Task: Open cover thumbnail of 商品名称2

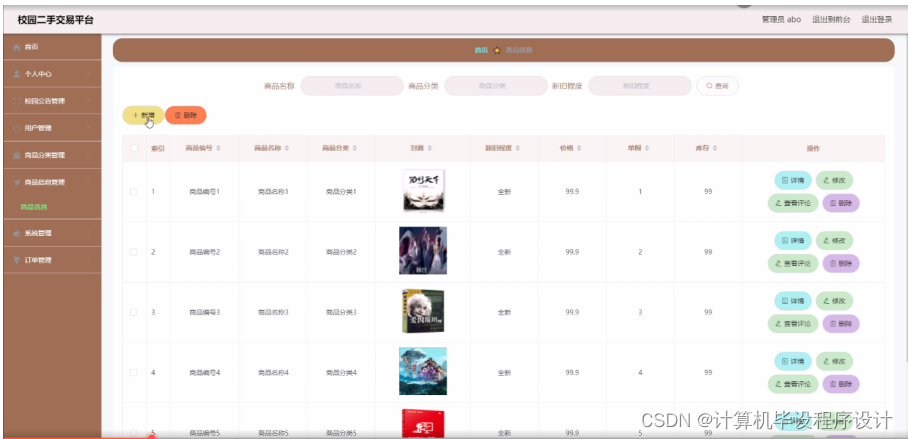Action: click(x=423, y=251)
